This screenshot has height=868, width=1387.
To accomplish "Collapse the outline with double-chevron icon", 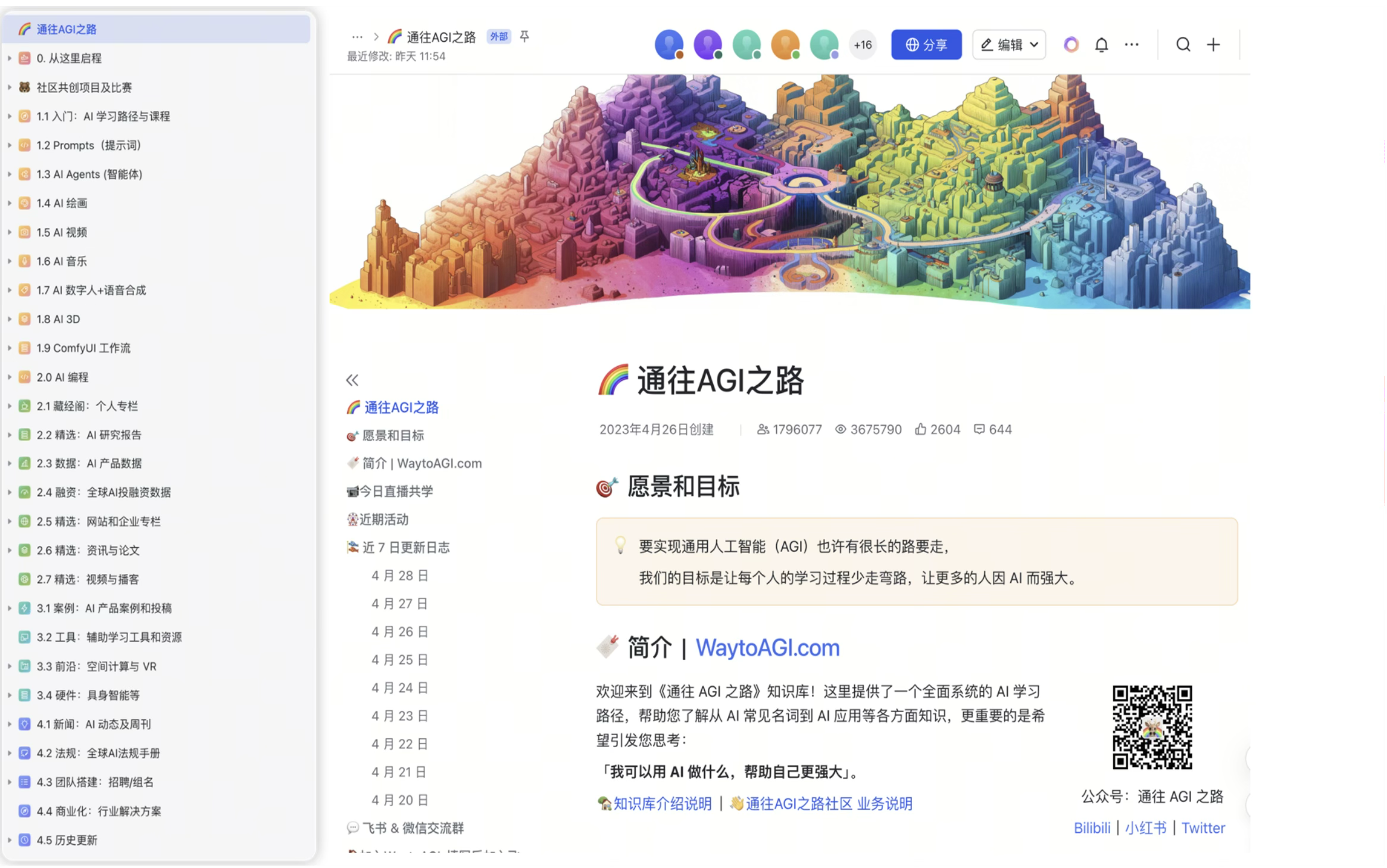I will [x=352, y=380].
